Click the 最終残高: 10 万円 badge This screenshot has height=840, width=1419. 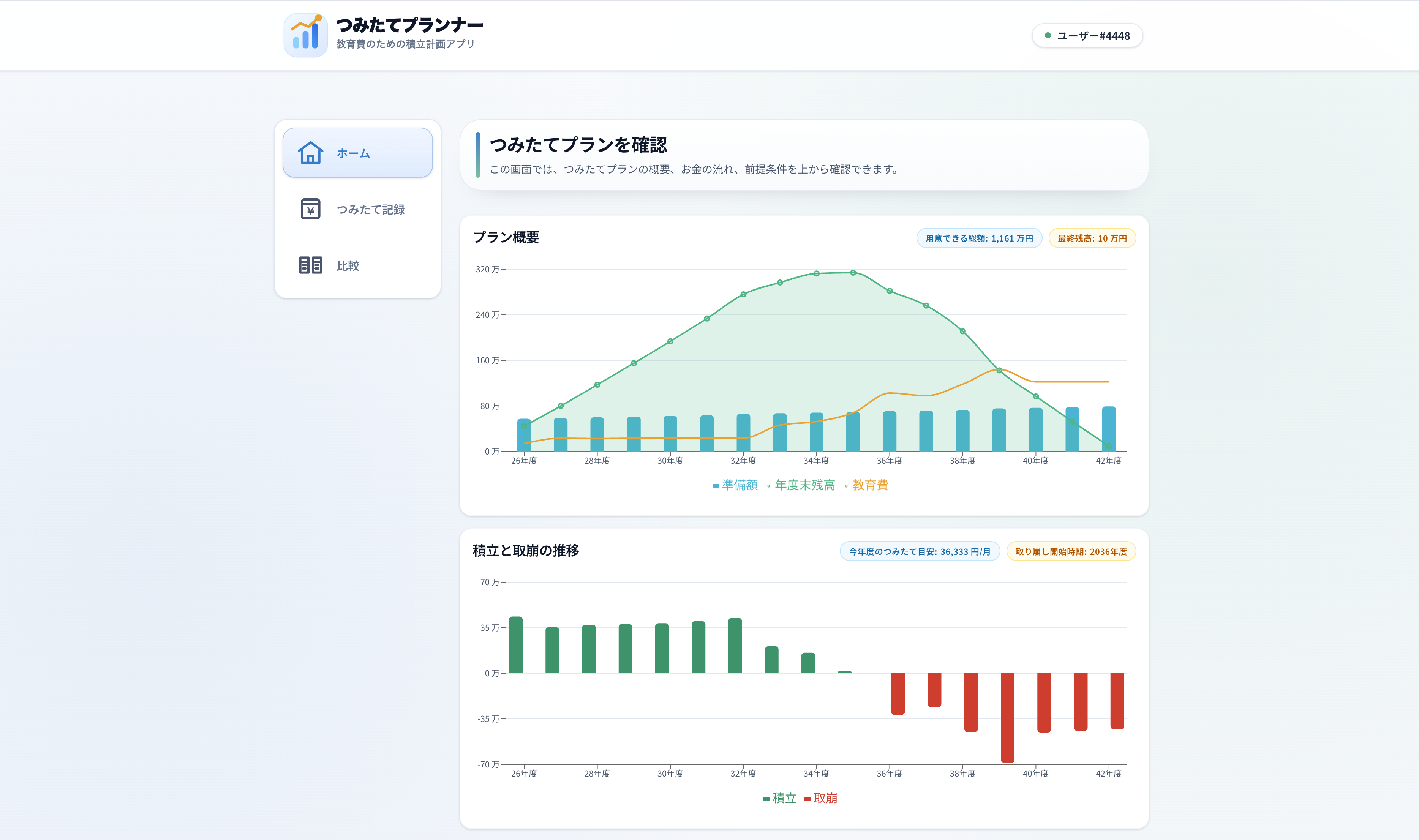point(1093,238)
